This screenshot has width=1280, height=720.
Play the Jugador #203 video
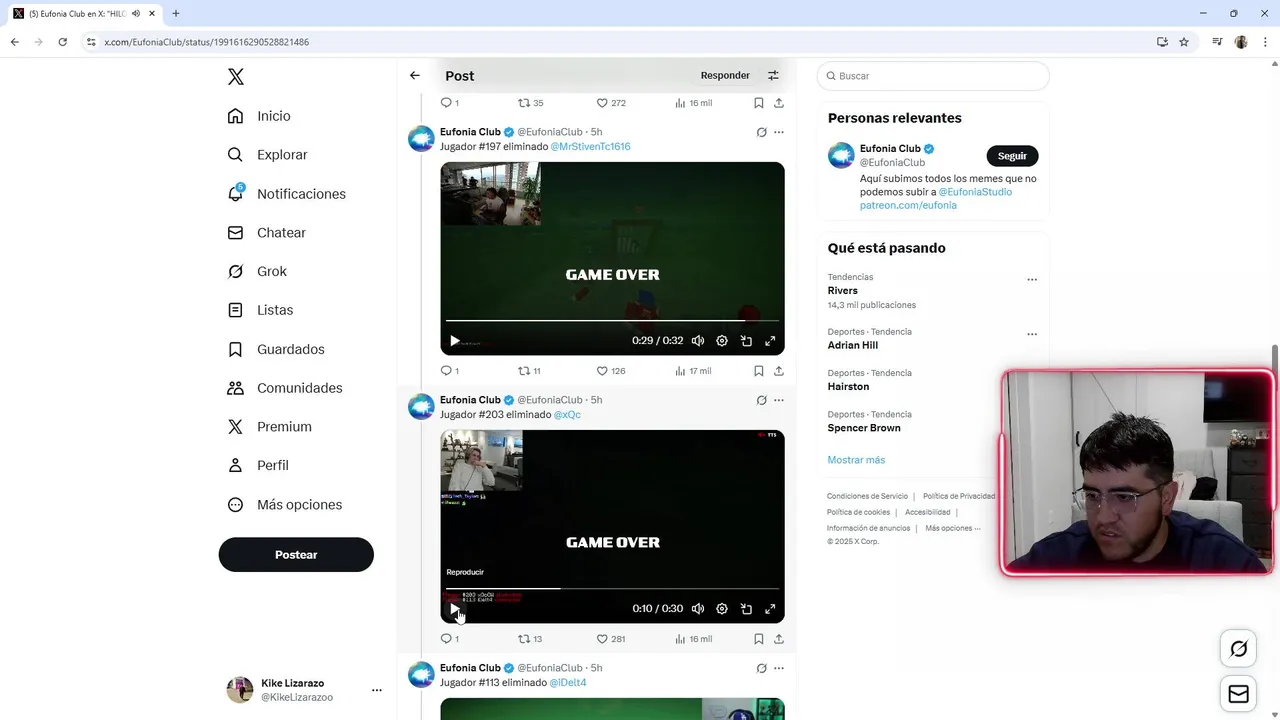pyautogui.click(x=455, y=609)
